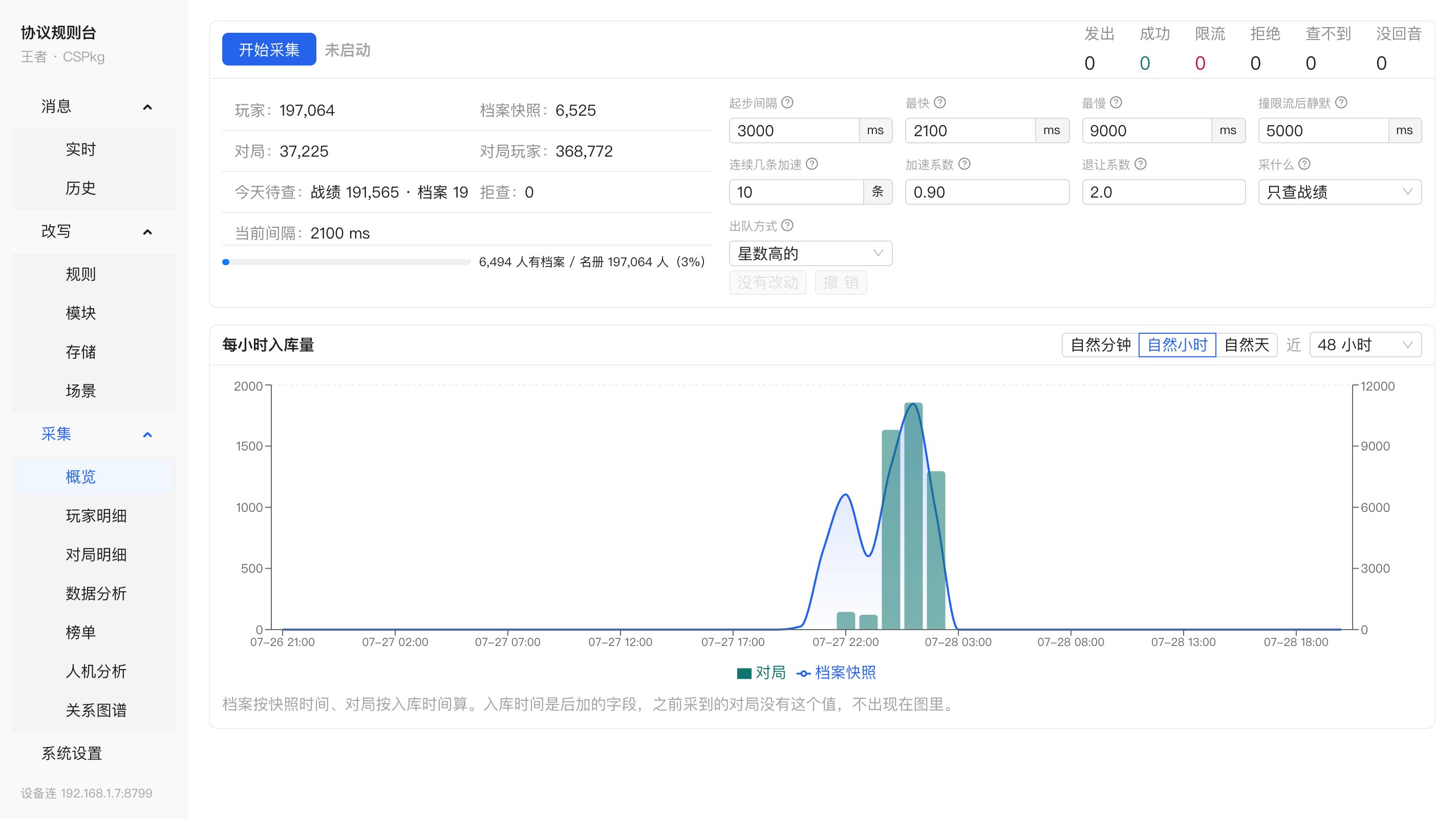Go to 规则 under 改写

(x=94, y=274)
